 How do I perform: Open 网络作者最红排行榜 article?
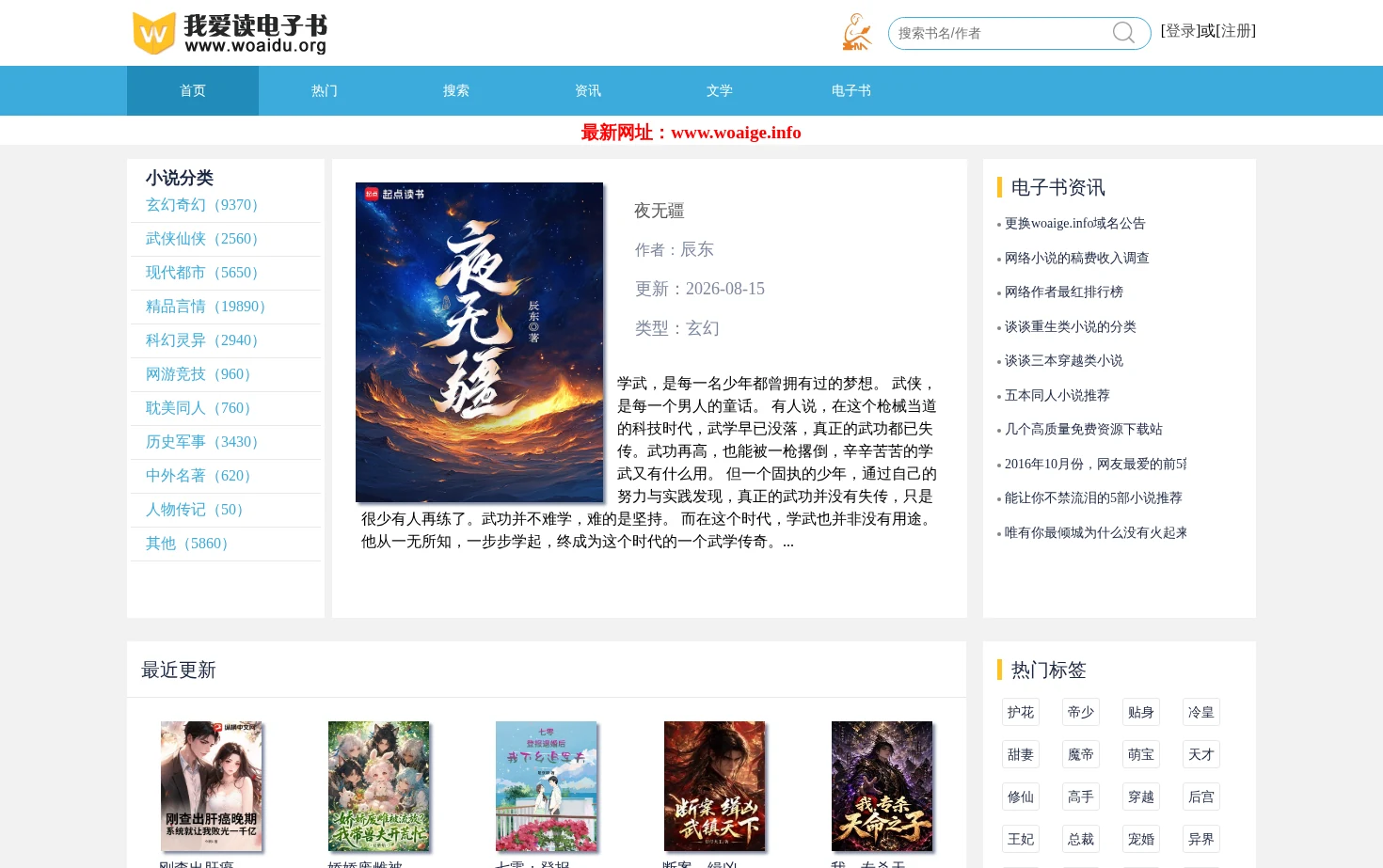click(x=1063, y=292)
